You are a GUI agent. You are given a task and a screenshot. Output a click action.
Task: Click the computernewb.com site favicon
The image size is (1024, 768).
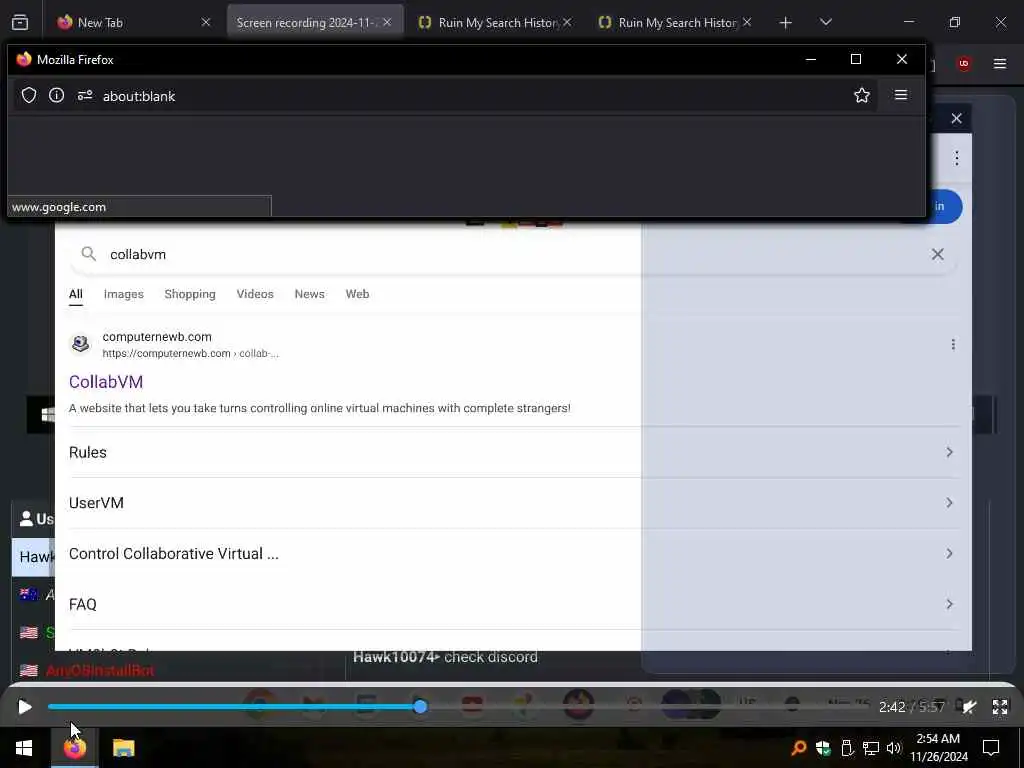pyautogui.click(x=80, y=344)
